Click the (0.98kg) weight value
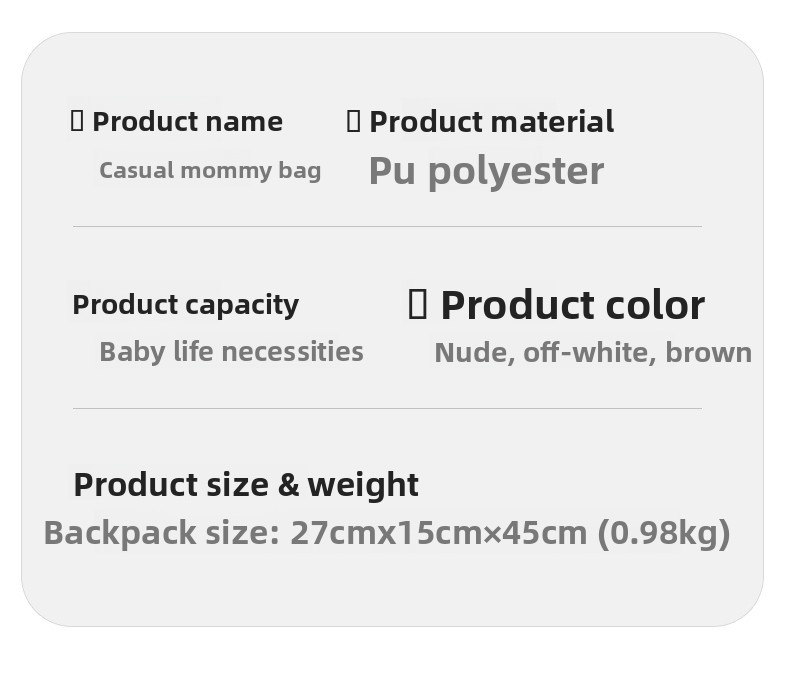 point(663,532)
